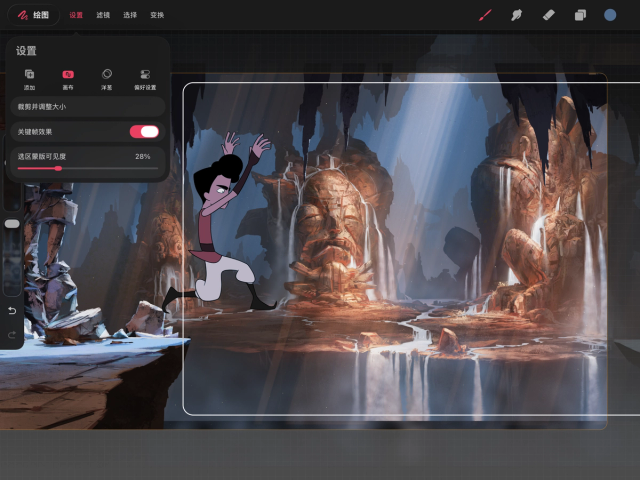The image size is (640, 480).
Task: Choose the 添加 add icon in settings
Action: 29,79
